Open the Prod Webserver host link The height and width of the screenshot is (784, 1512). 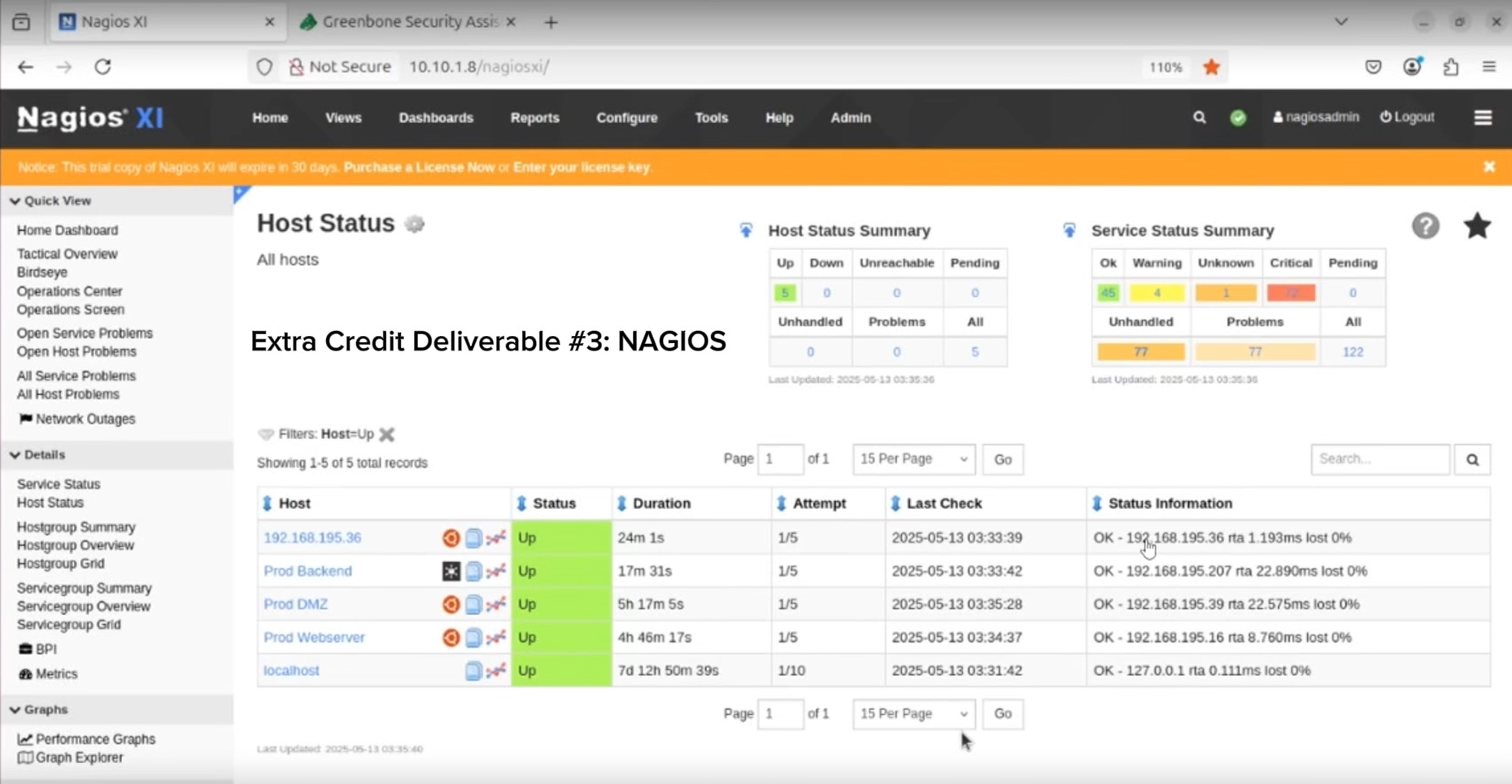pyautogui.click(x=314, y=638)
